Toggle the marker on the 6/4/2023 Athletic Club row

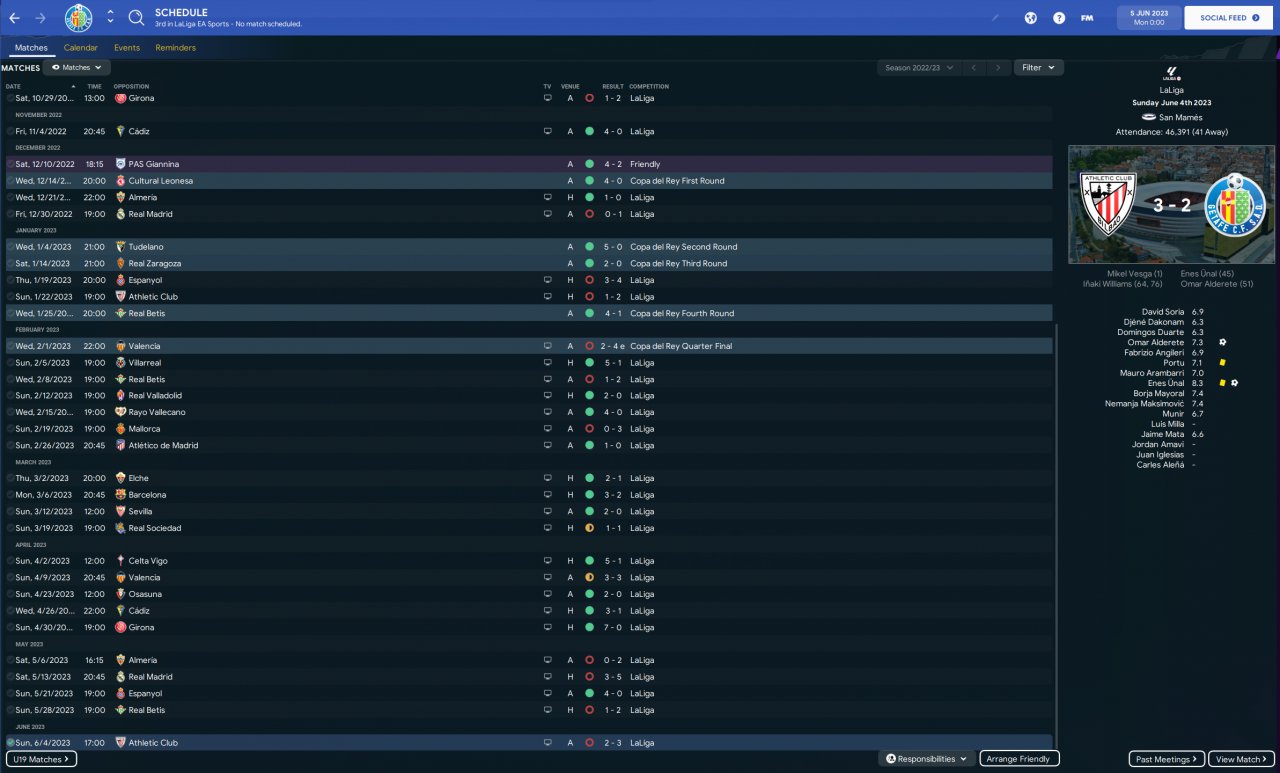[x=10, y=743]
